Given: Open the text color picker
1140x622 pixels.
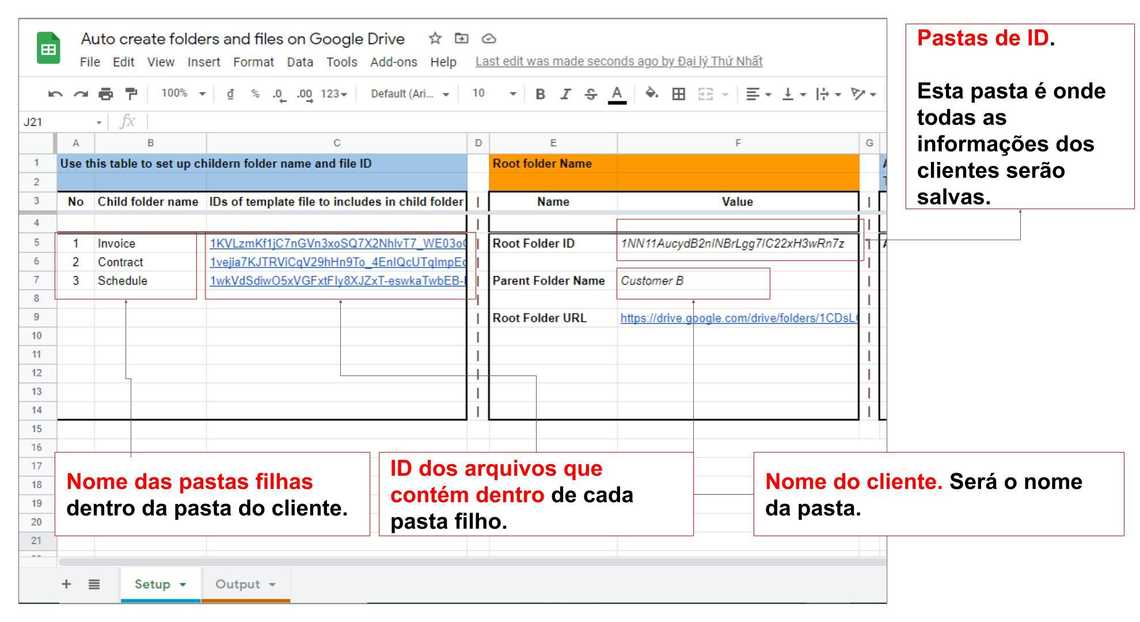Looking at the screenshot, I should pos(617,94).
